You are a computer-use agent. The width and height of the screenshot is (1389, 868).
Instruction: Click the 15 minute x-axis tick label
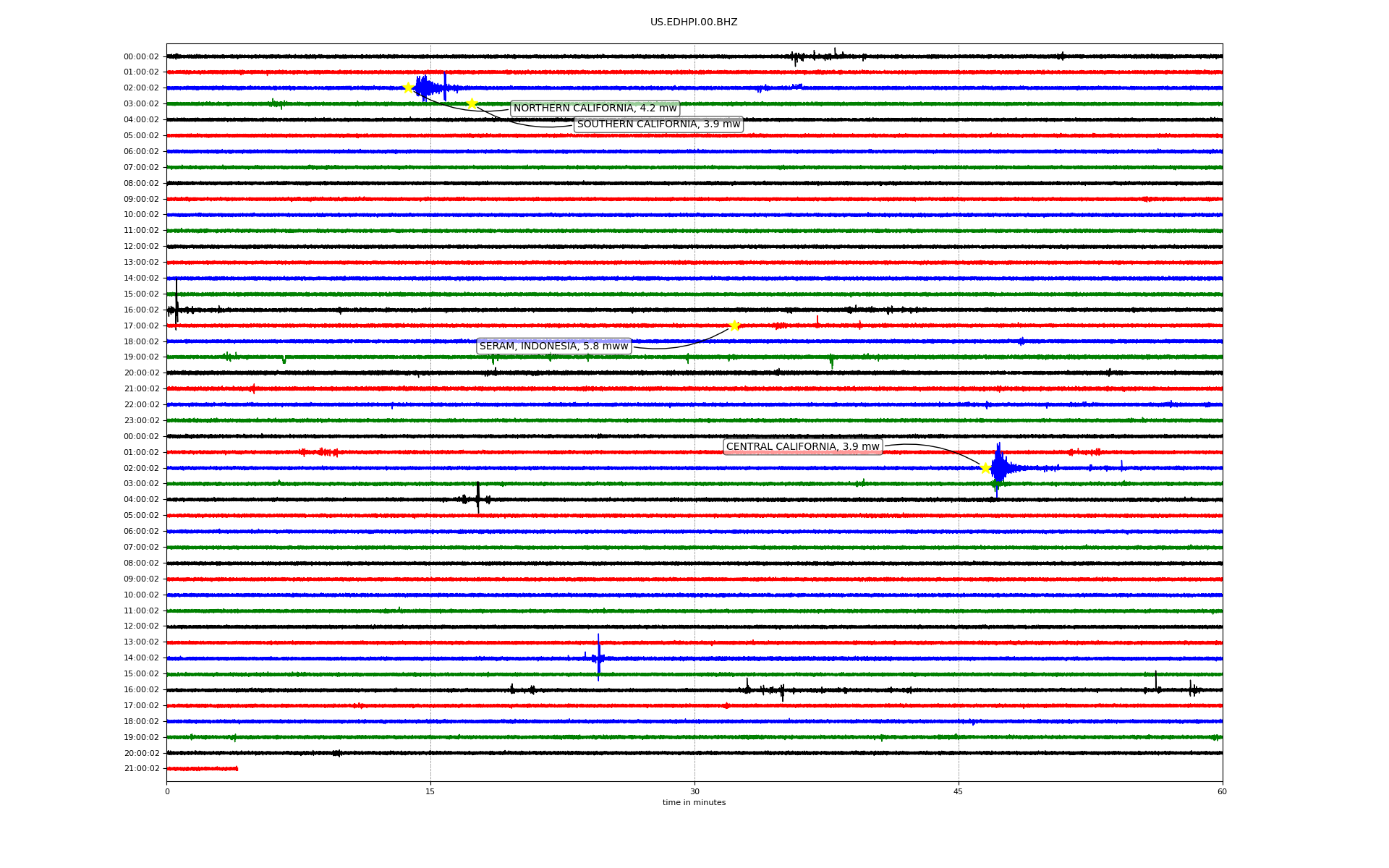[430, 791]
